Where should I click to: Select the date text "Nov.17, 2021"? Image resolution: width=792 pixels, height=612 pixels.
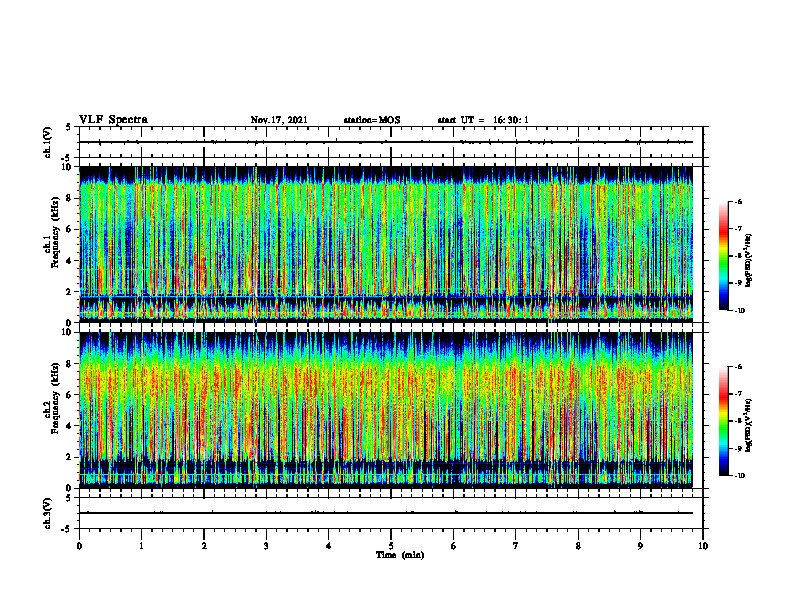279,120
